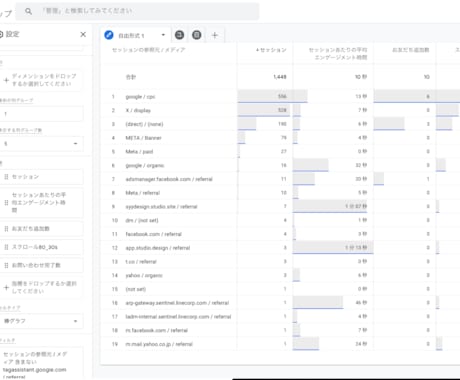Click plus icon to add a dimension

(6, 80)
